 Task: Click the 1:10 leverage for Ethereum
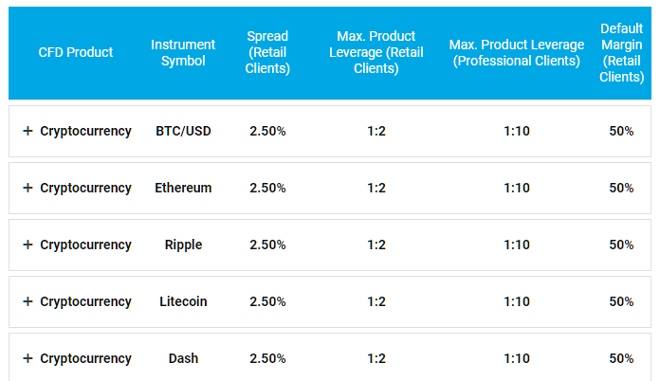(517, 188)
